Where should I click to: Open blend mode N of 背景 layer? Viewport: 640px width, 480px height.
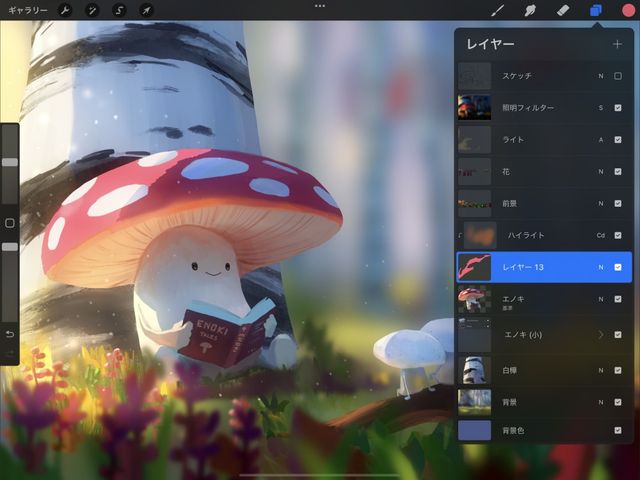[601, 402]
